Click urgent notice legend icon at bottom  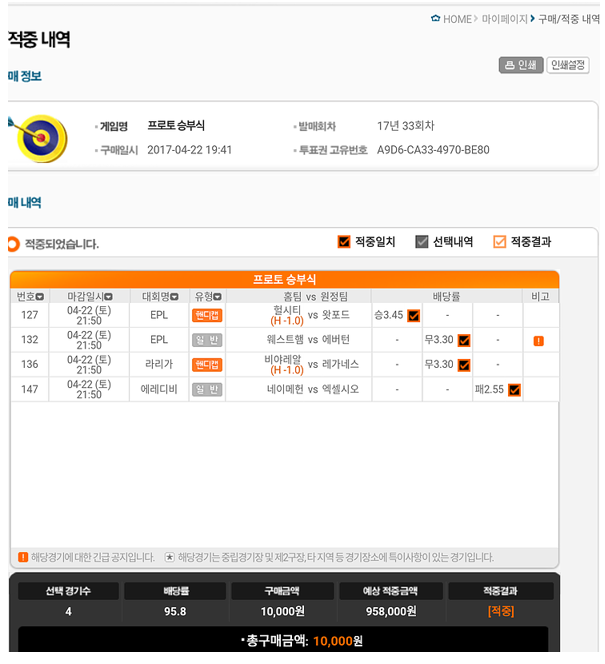pos(23,557)
